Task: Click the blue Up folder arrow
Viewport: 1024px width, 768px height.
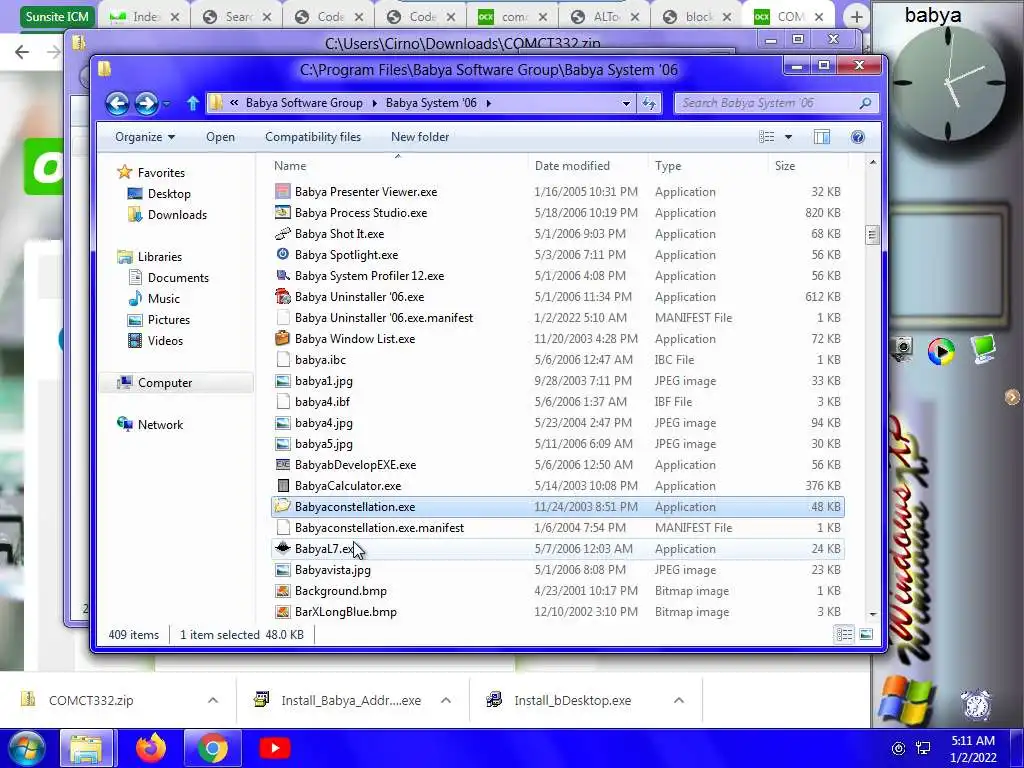Action: [193, 103]
